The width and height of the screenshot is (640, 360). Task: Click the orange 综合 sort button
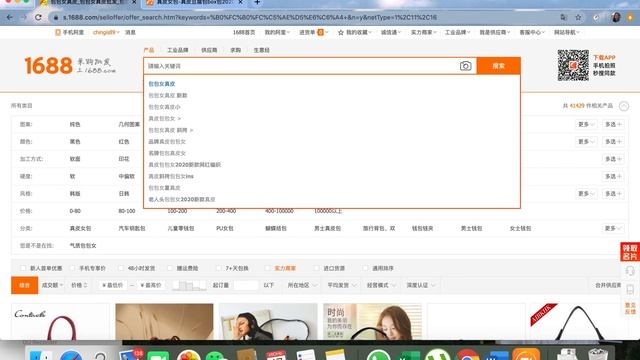pyautogui.click(x=24, y=285)
